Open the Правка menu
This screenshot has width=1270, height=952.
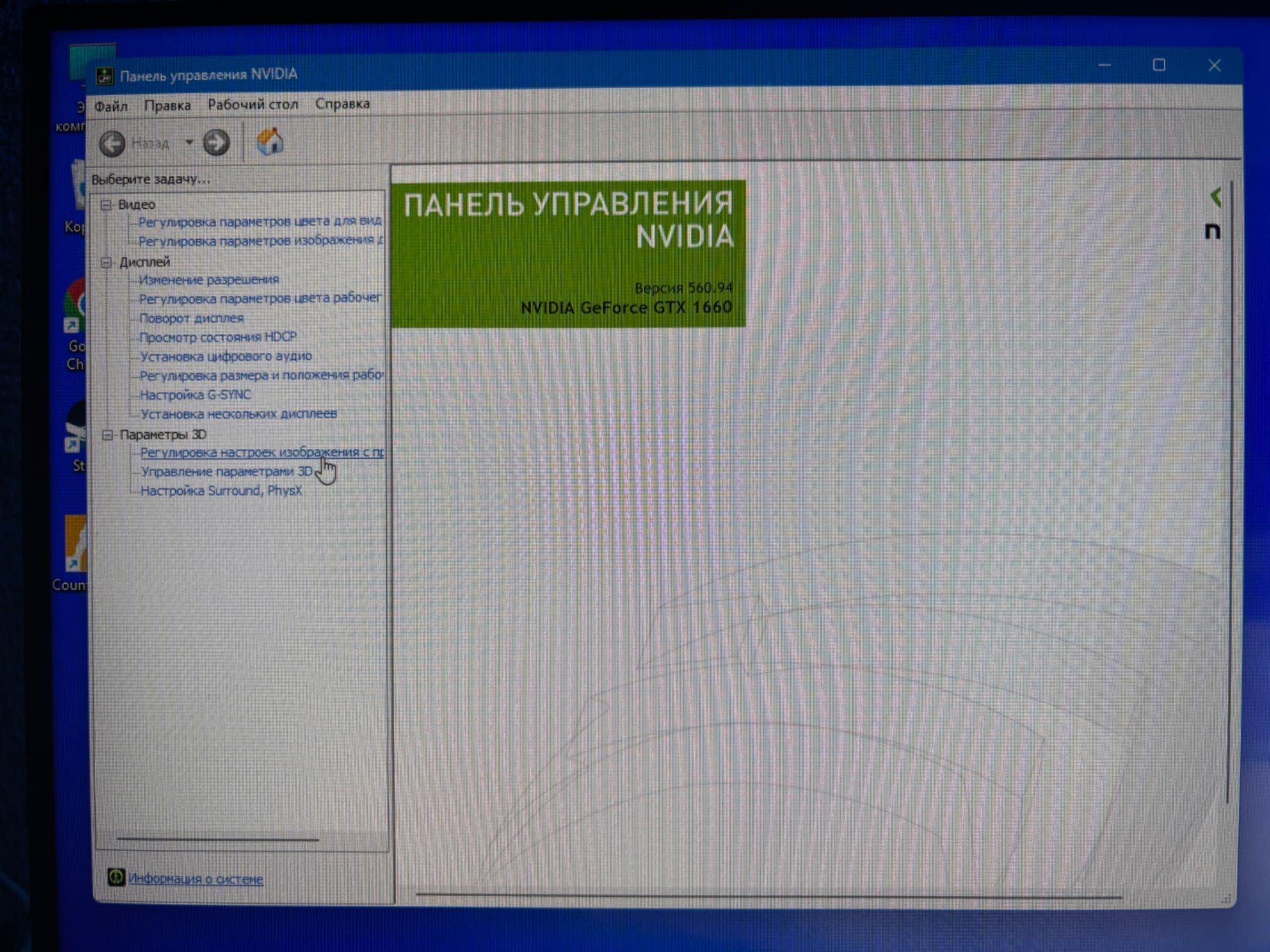click(x=167, y=105)
